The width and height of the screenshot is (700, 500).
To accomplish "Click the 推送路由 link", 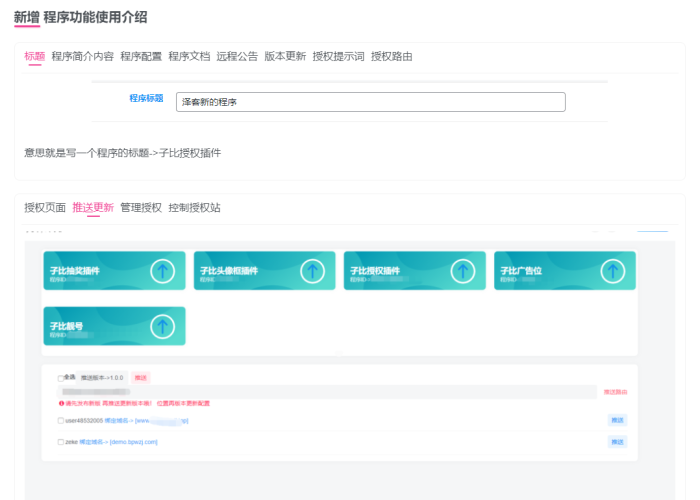I will 615,392.
